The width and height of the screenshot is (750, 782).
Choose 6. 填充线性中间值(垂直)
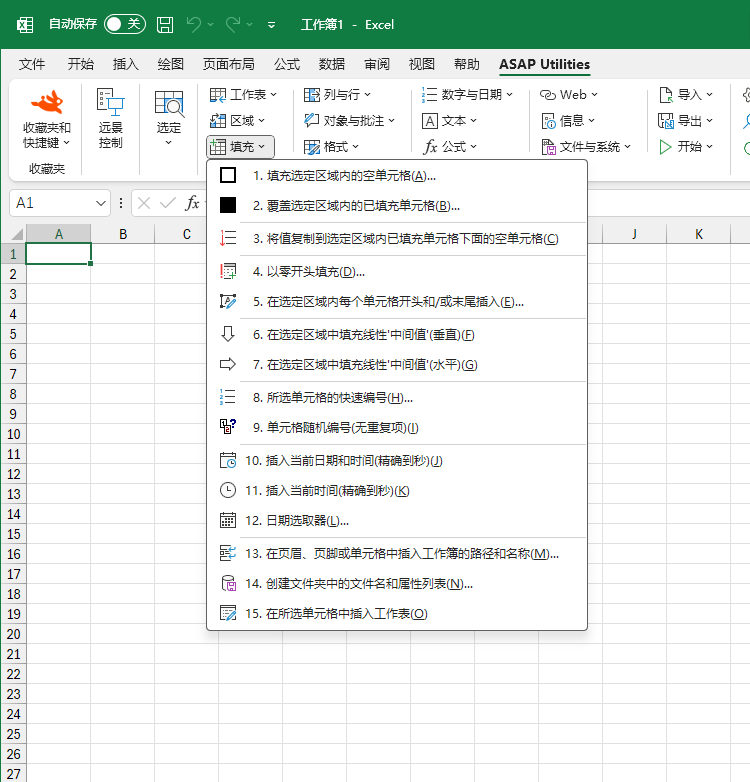click(397, 335)
